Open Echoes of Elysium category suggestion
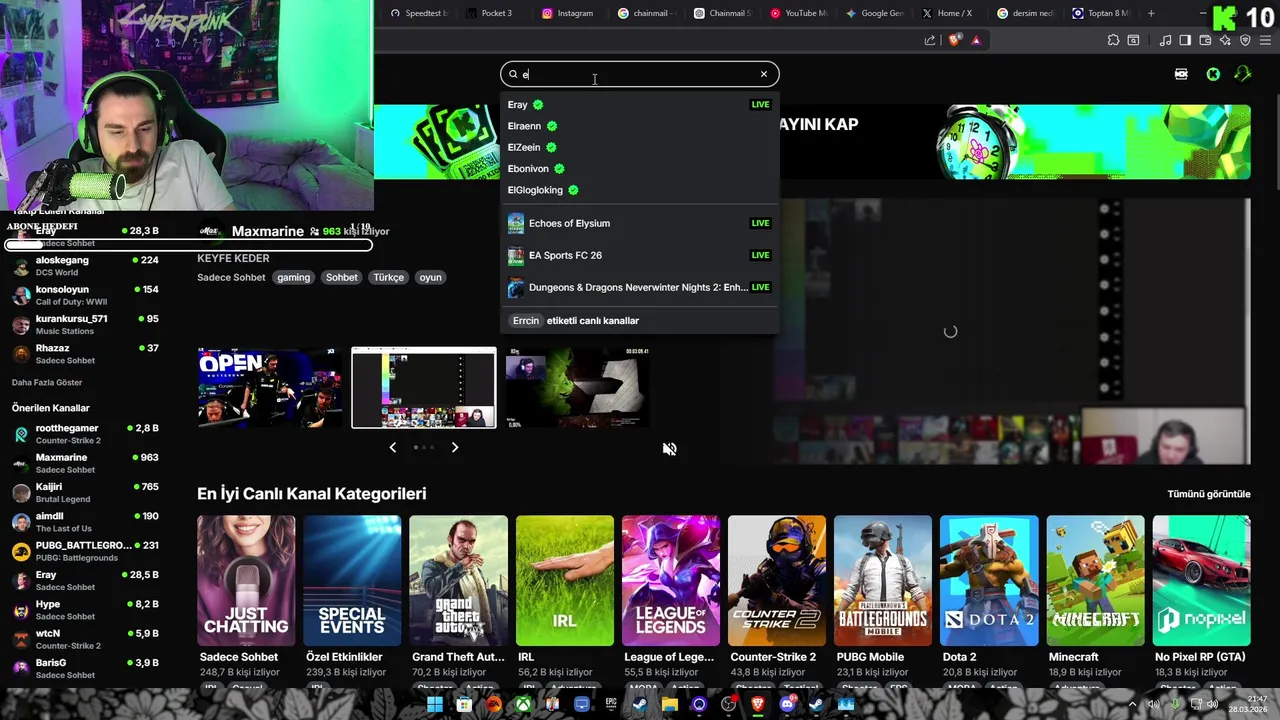 [639, 223]
